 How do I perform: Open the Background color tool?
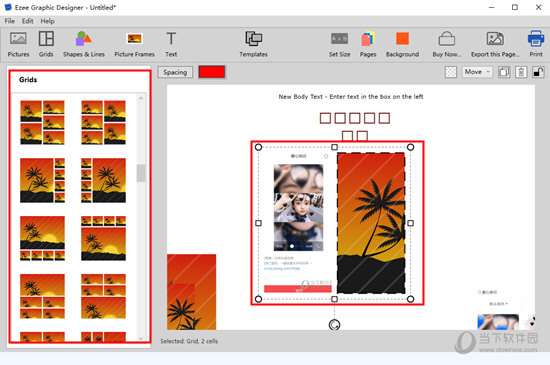402,44
